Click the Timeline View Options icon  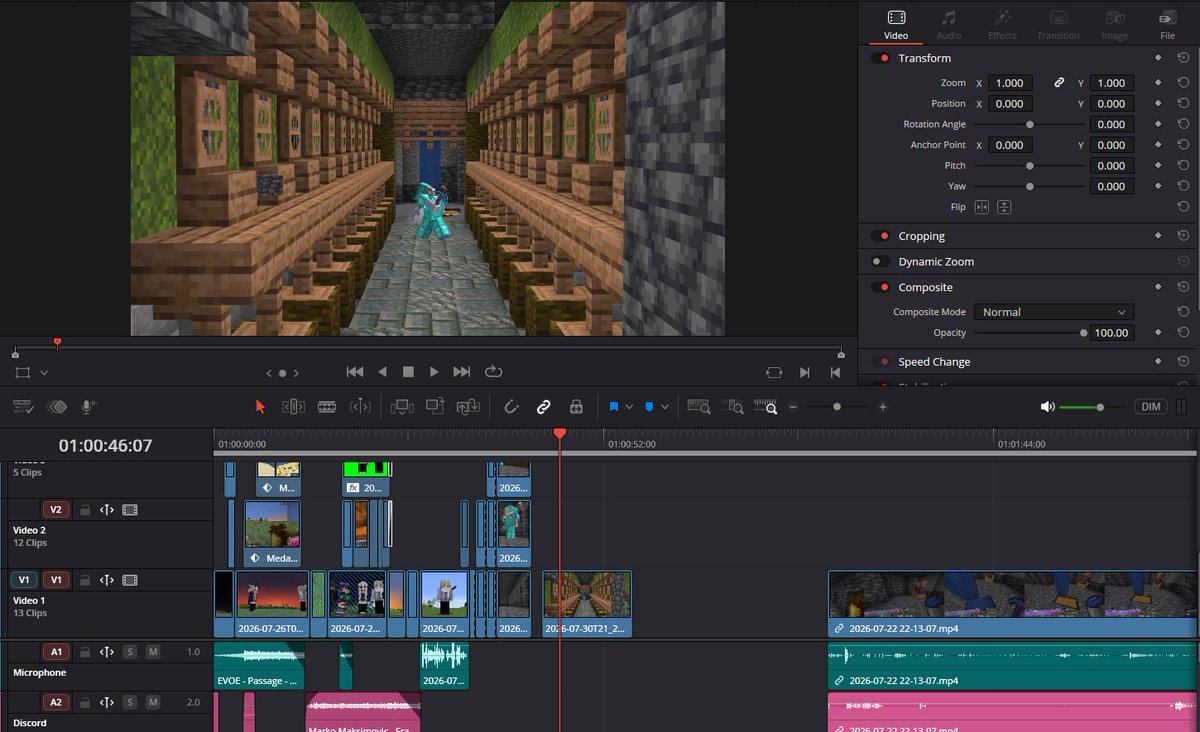pyautogui.click(x=22, y=407)
